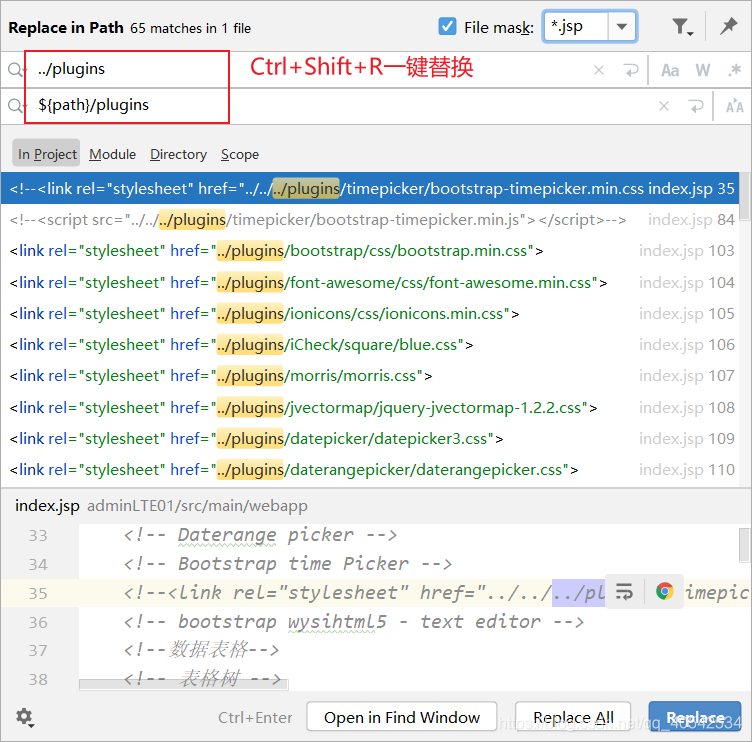752x742 pixels.
Task: Click line number 35 in preview gutter
Action: [38, 593]
